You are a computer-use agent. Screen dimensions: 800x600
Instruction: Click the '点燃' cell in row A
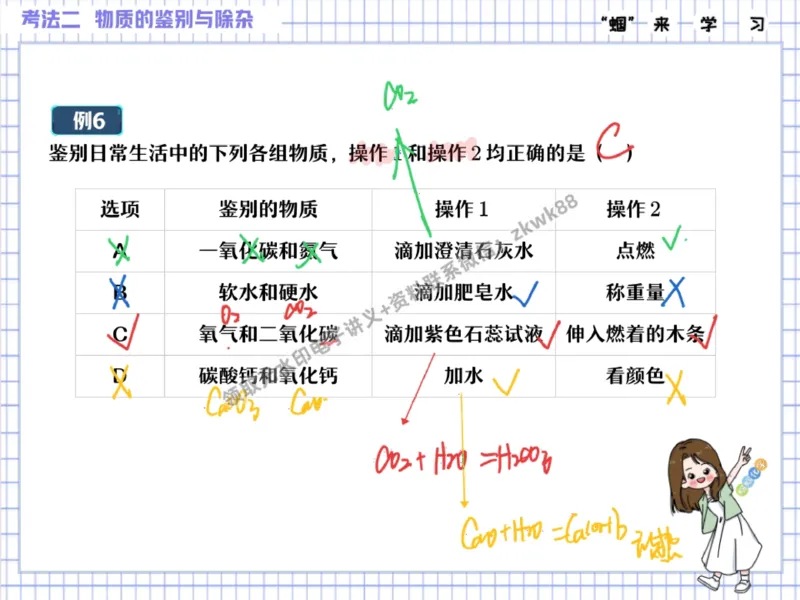(x=635, y=251)
